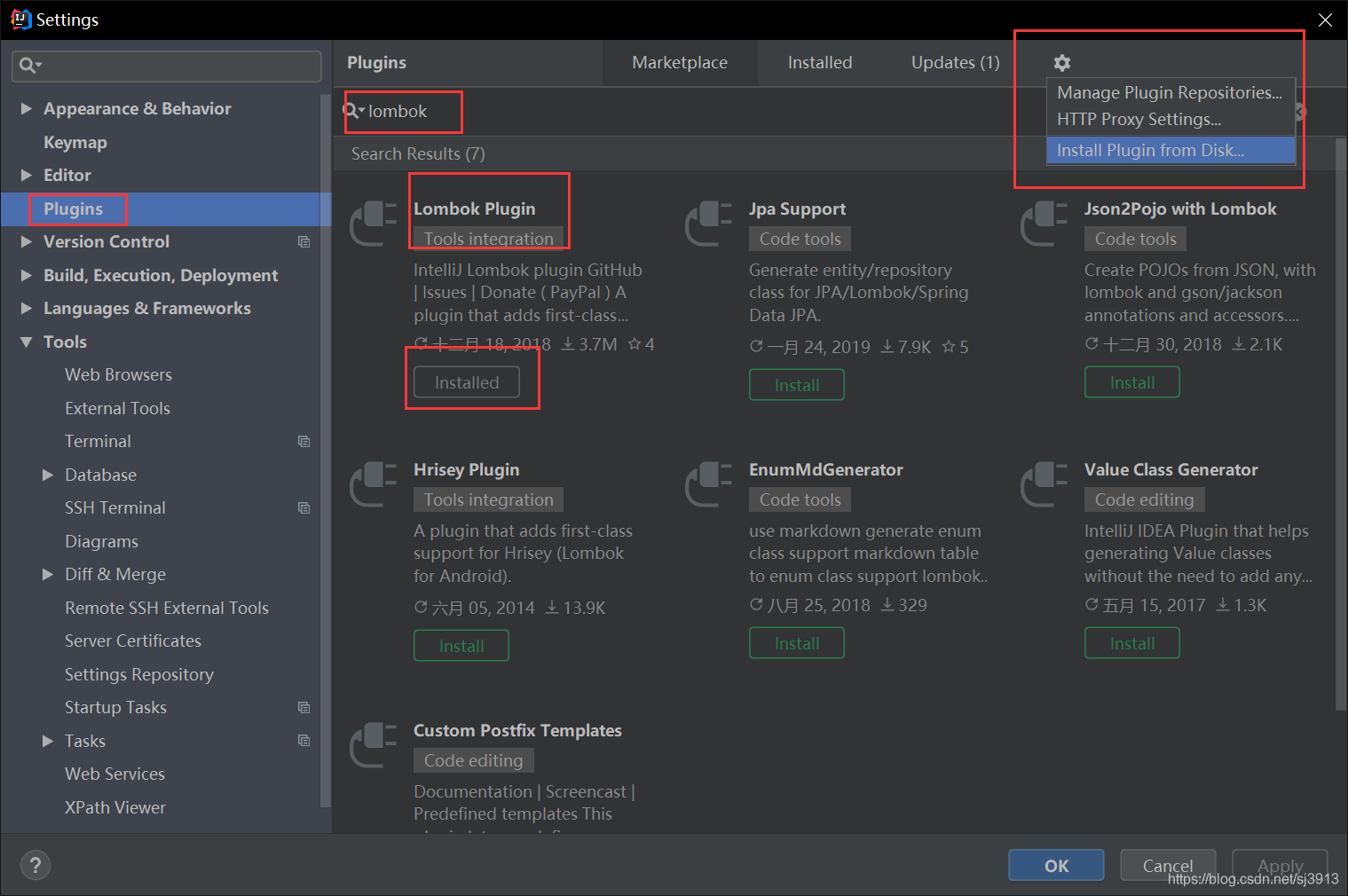Install the Hrisey Plugin
This screenshot has width=1348, height=896.
point(461,646)
